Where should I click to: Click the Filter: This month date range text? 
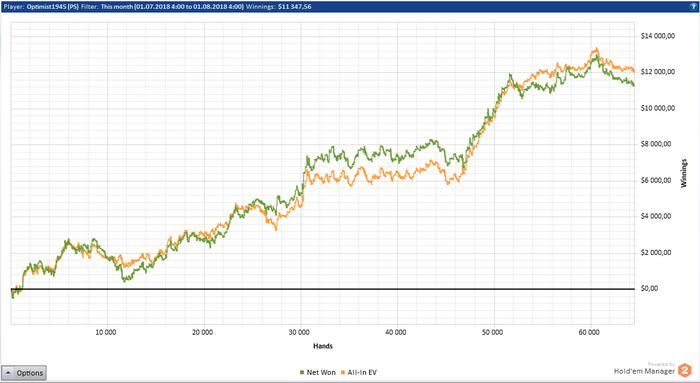click(162, 7)
